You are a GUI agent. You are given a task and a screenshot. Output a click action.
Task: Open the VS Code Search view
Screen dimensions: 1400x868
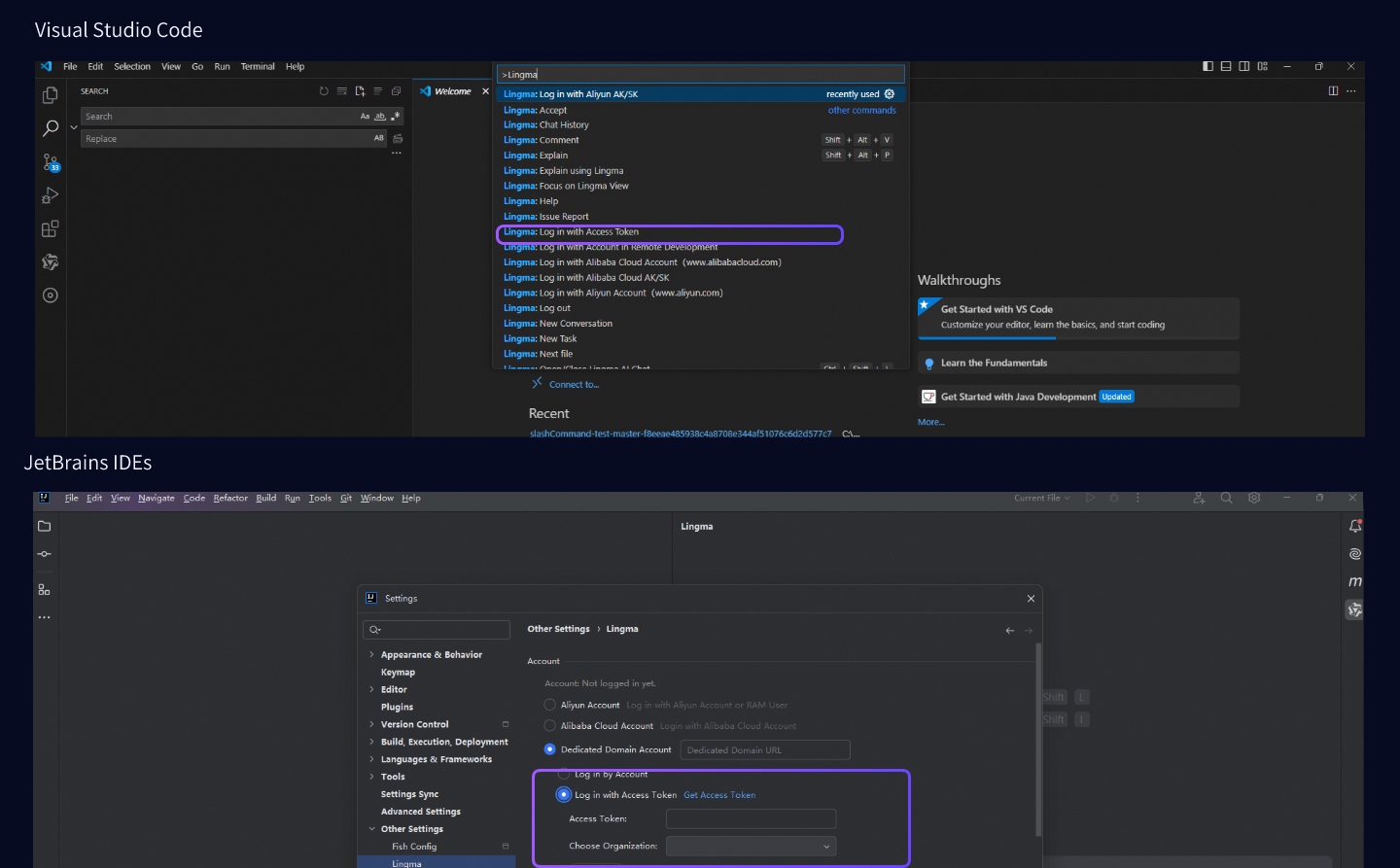(51, 128)
